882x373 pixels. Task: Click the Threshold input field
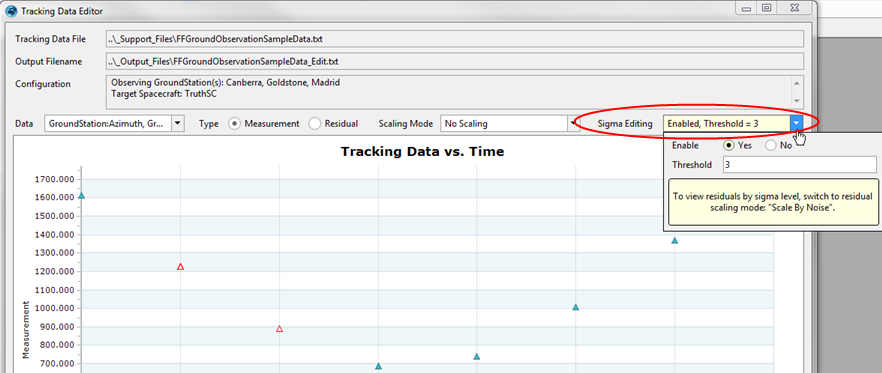pos(799,165)
